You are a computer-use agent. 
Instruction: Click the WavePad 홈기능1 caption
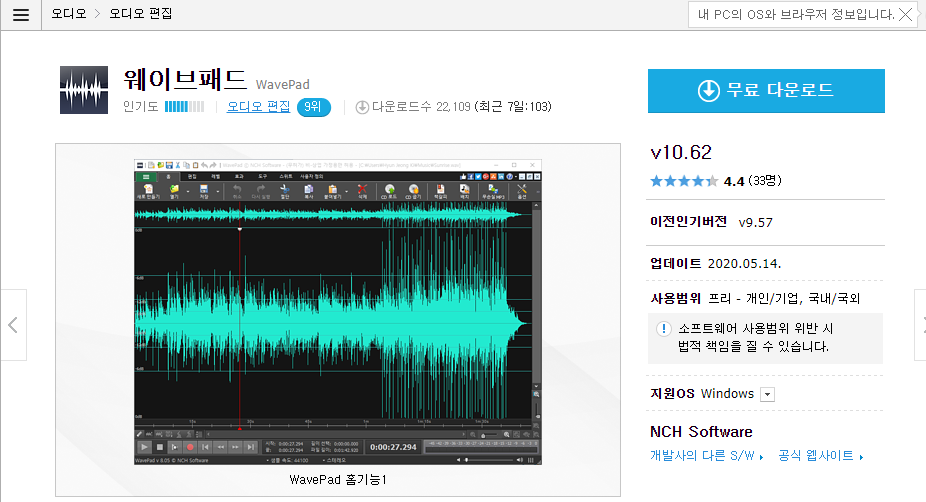click(337, 480)
